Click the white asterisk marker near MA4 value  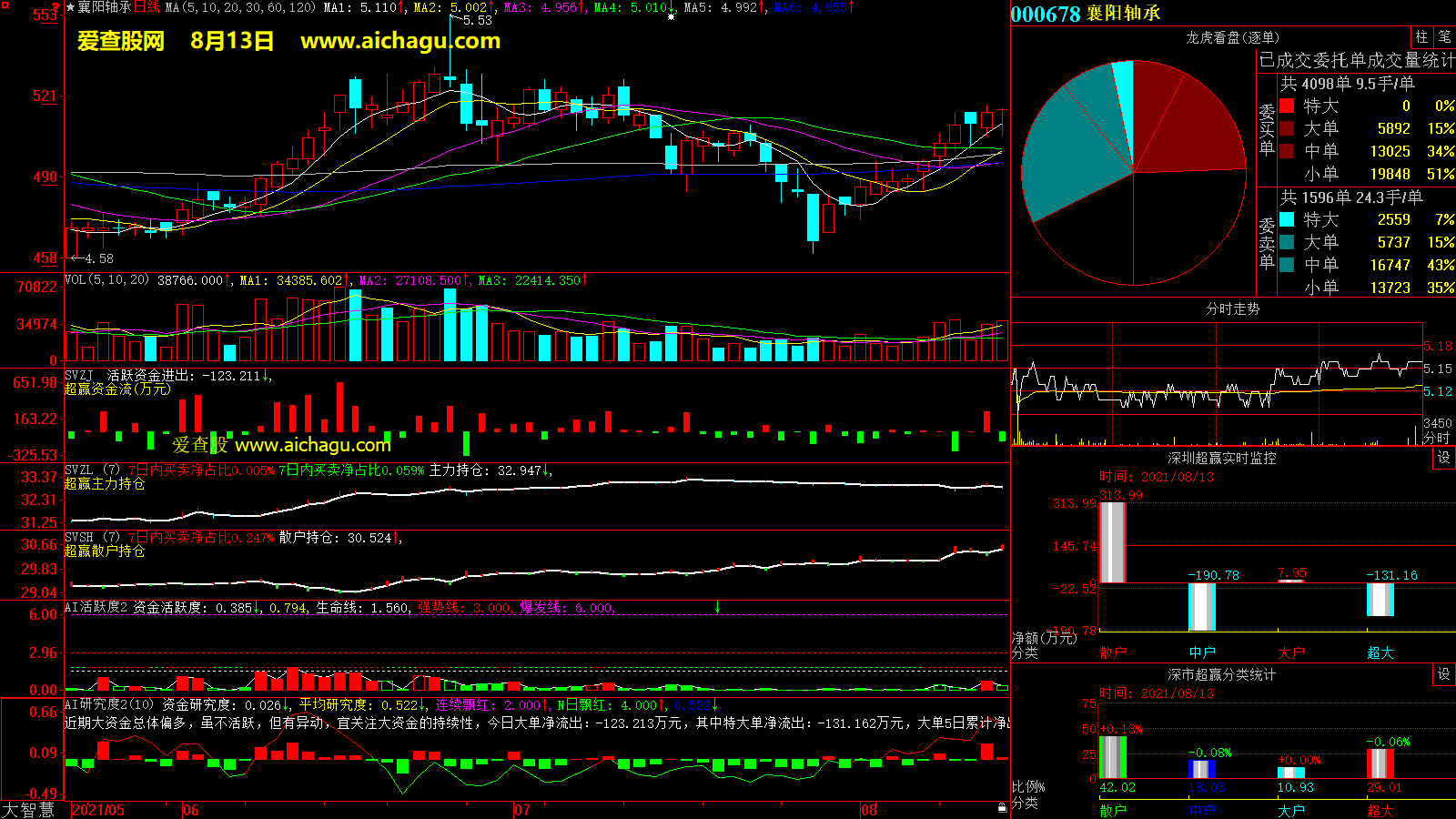(672, 17)
